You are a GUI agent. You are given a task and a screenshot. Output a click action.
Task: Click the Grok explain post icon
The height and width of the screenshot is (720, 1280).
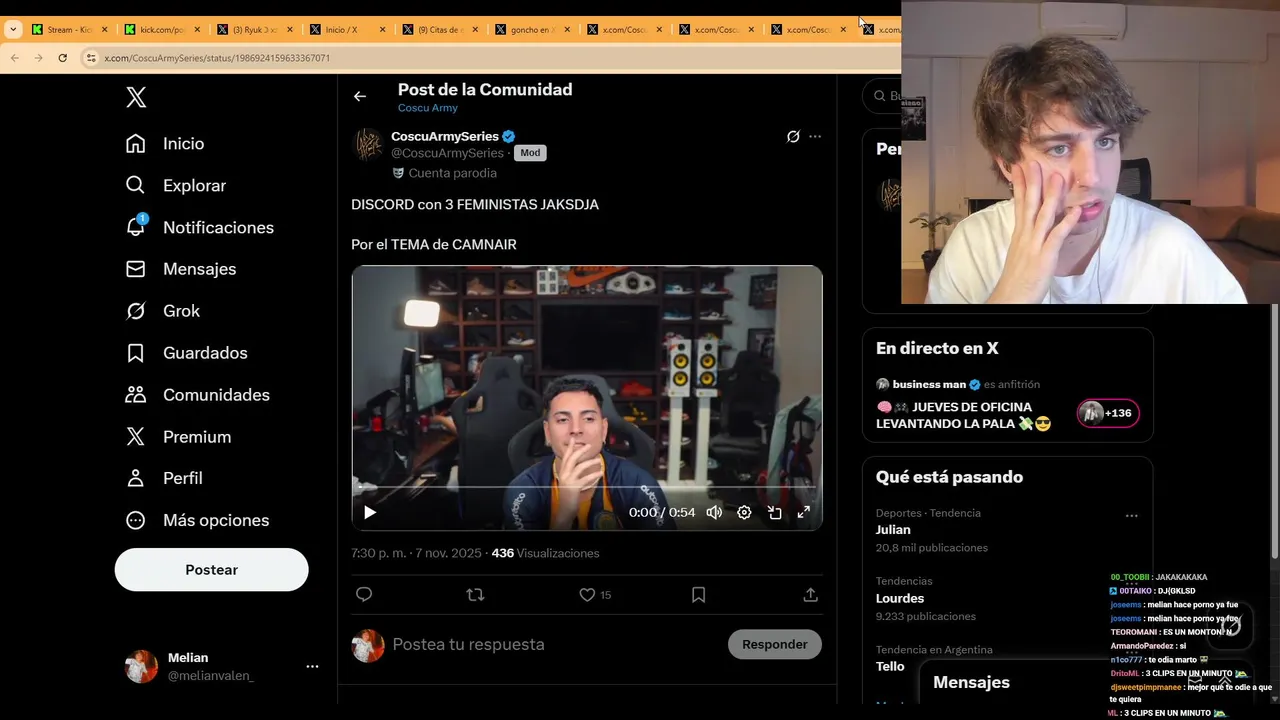point(793,136)
